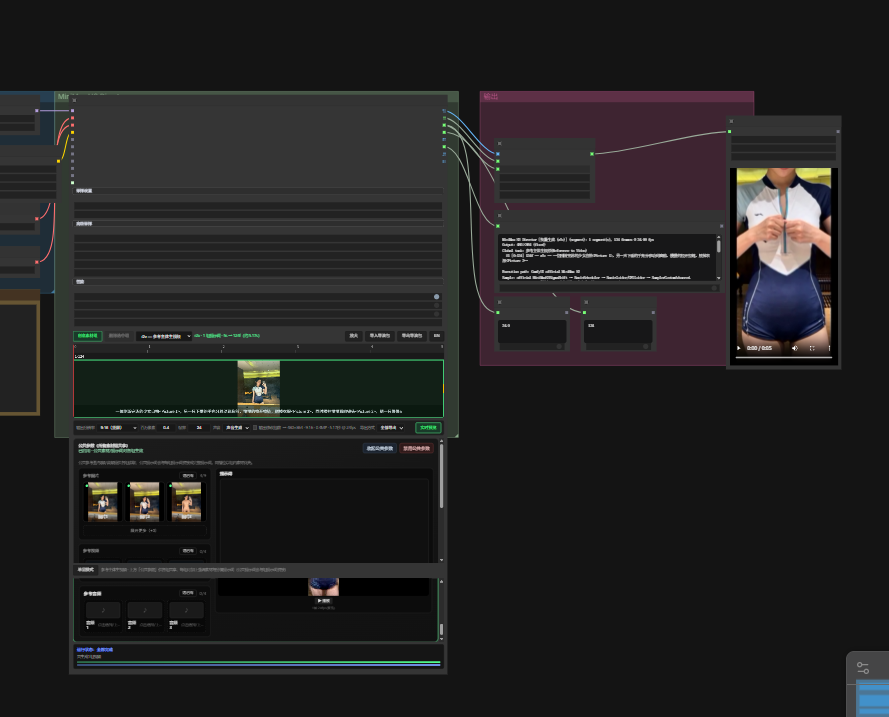Expand the show more (+3) row under the reference images
This screenshot has width=889, height=717.
(144, 531)
